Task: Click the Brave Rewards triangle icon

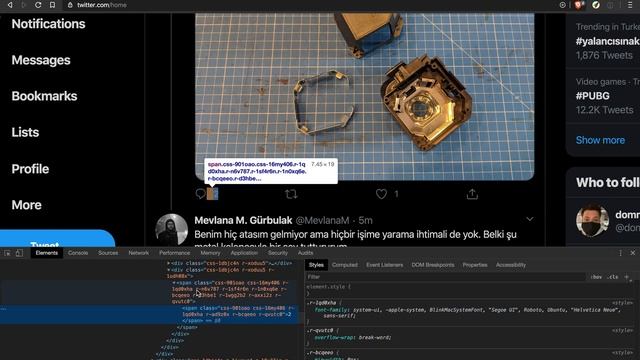Action: click(x=596, y=5)
